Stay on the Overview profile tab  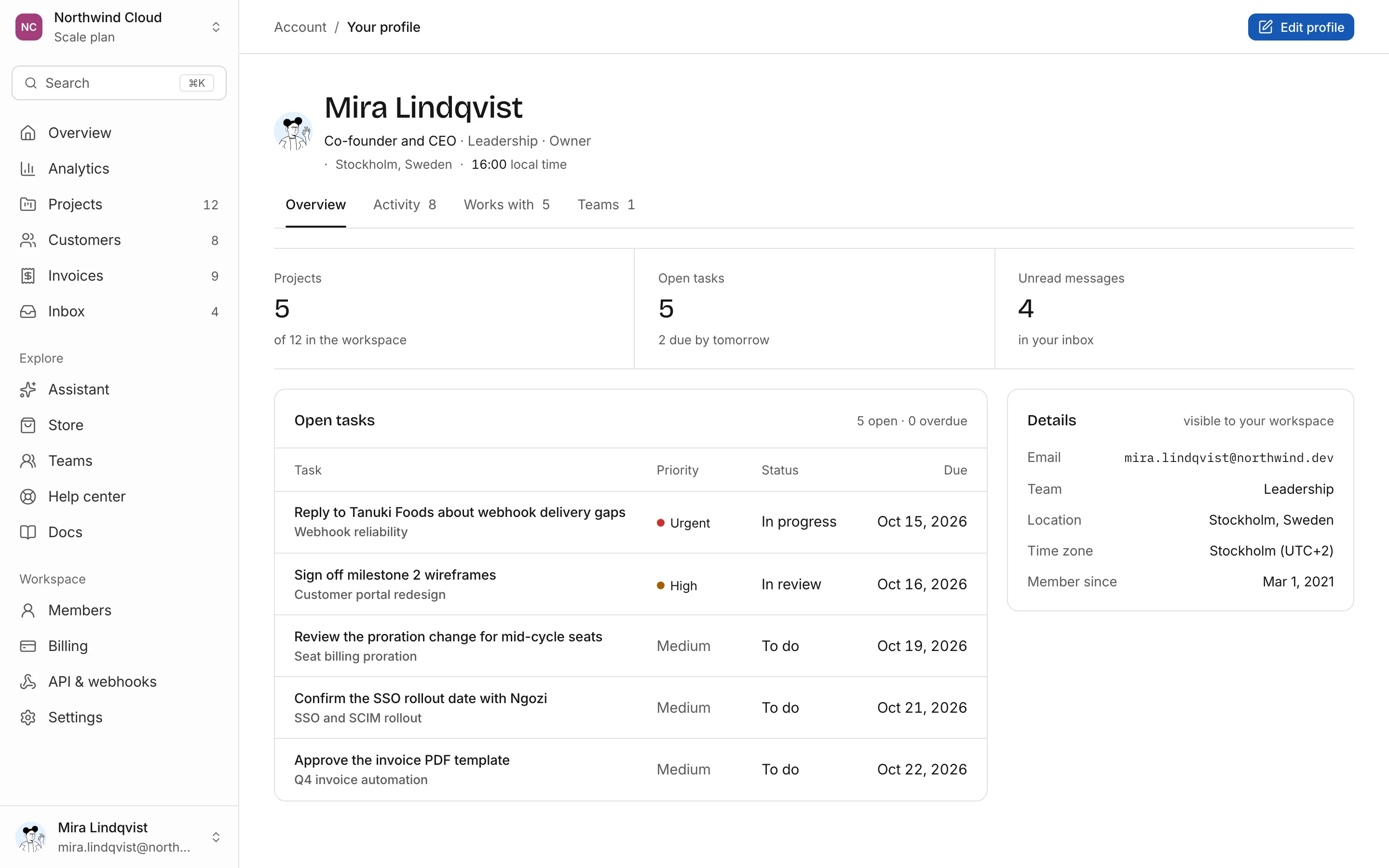point(316,204)
